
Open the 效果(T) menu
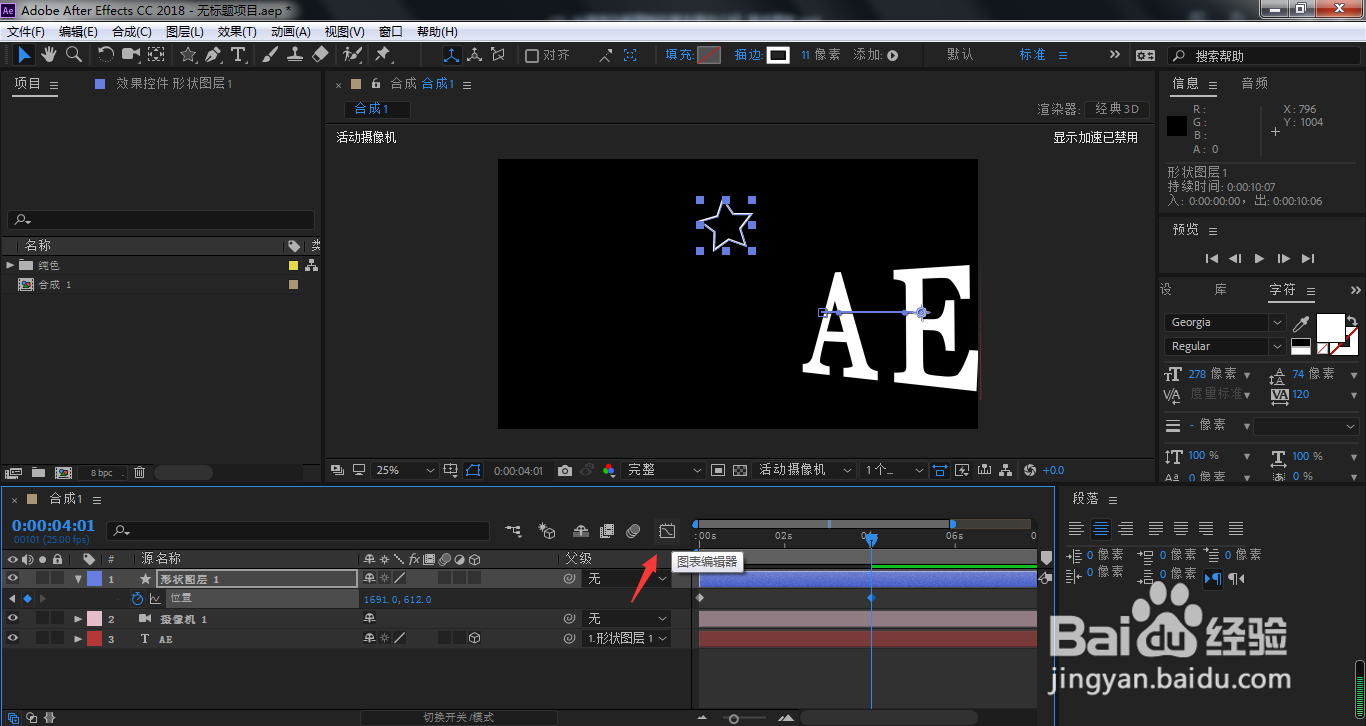click(237, 32)
